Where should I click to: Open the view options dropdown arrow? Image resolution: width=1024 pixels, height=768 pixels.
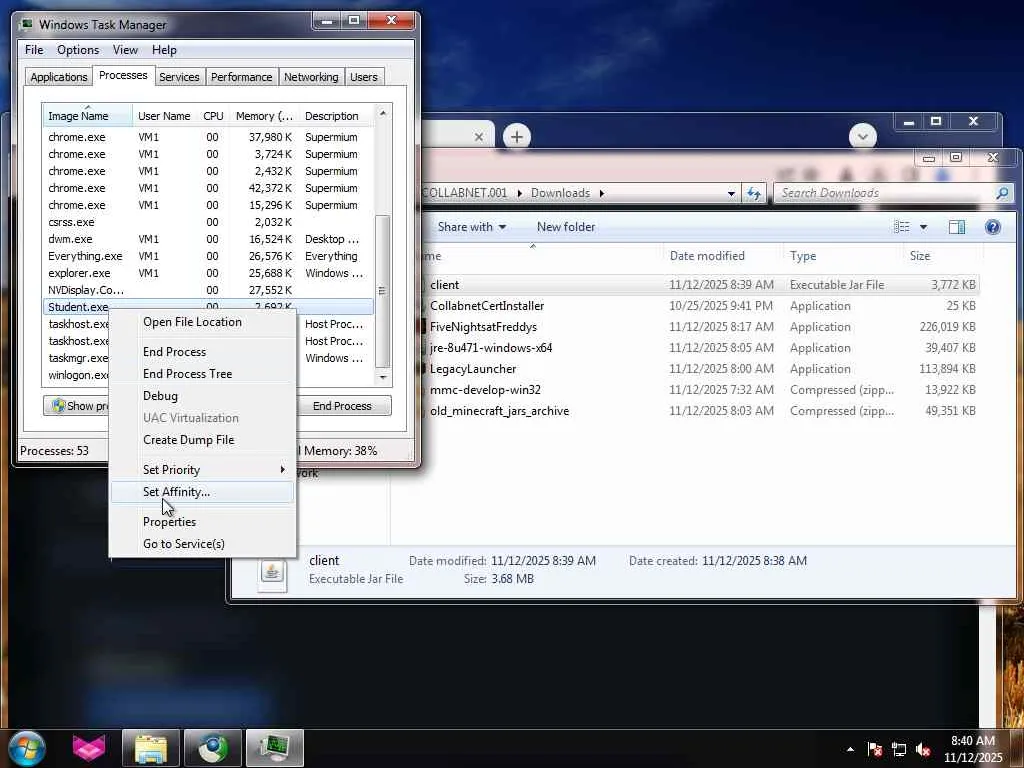[x=923, y=227]
